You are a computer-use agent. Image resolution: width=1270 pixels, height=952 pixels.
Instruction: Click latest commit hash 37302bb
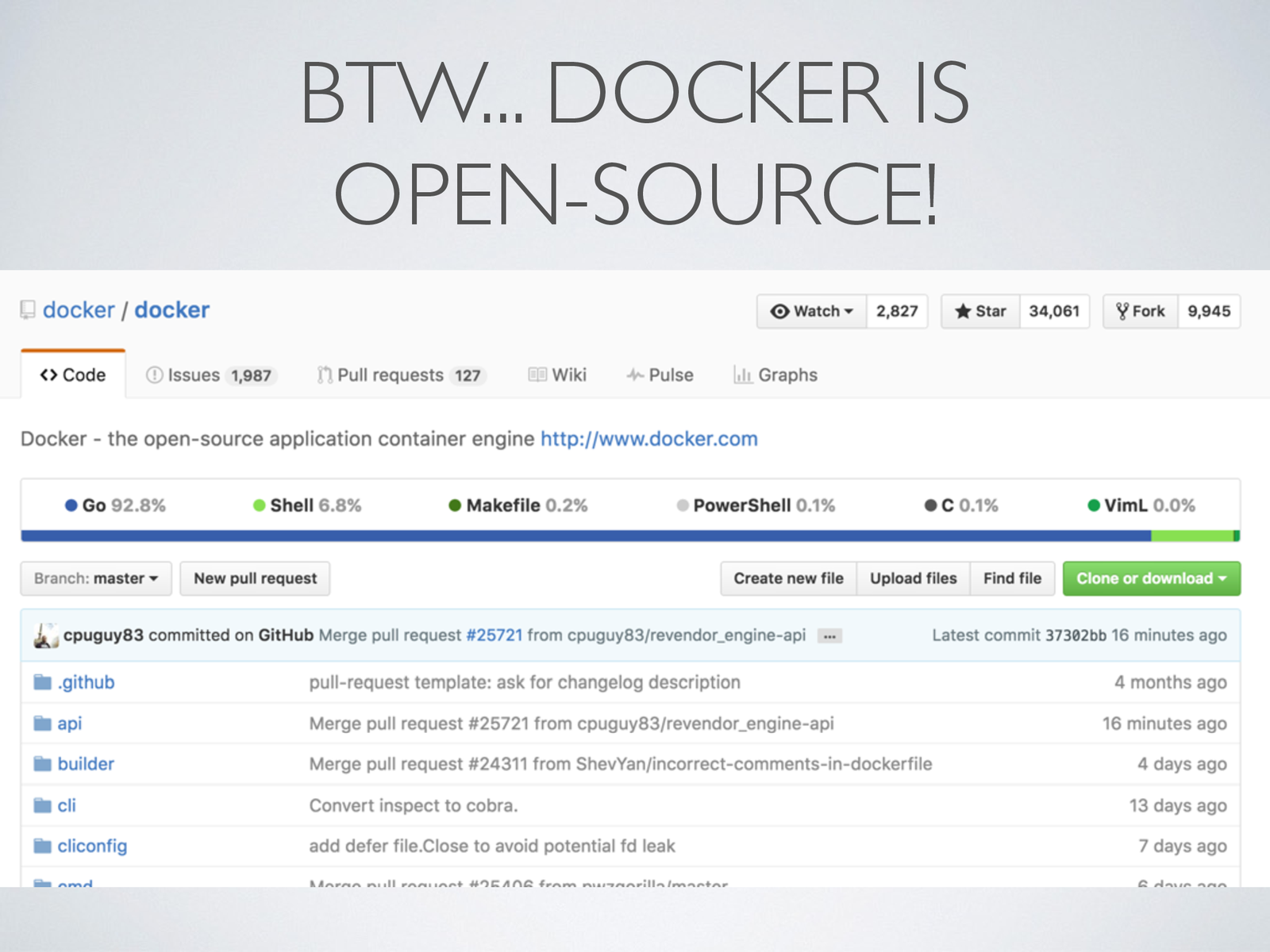pos(1076,635)
